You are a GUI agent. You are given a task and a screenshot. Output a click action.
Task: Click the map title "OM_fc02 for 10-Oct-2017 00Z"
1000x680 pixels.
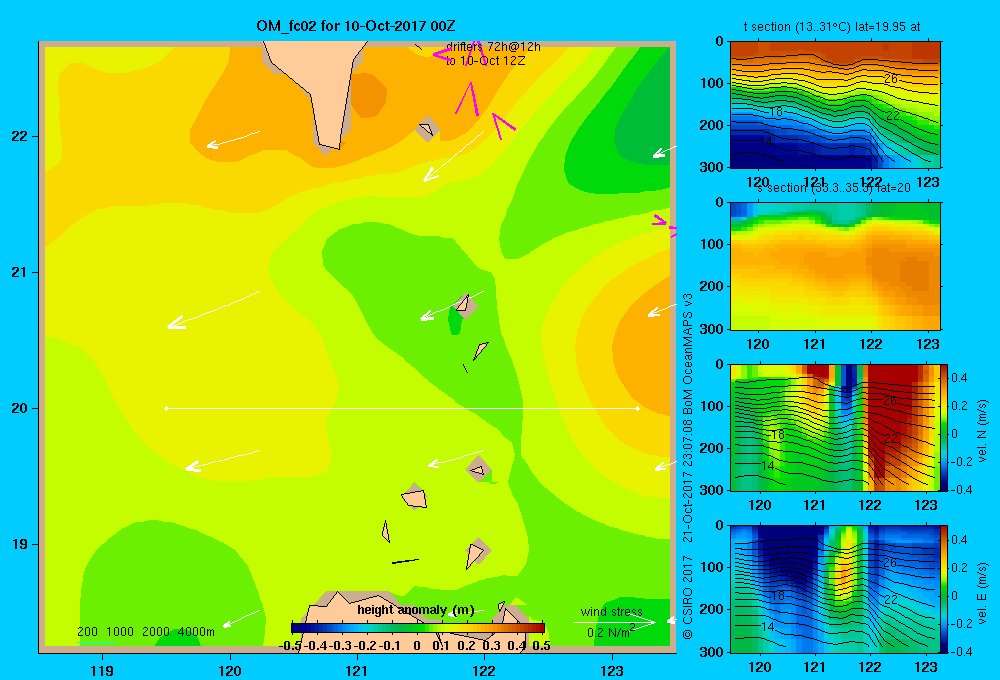coord(356,26)
